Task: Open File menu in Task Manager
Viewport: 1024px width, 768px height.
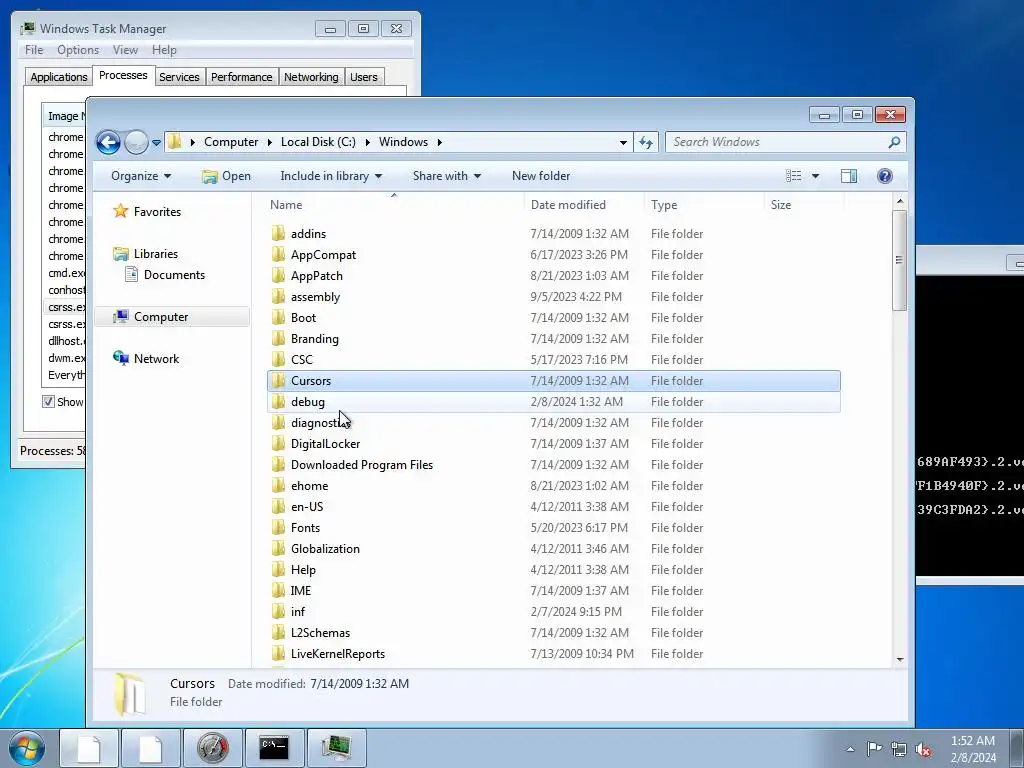Action: (34, 50)
